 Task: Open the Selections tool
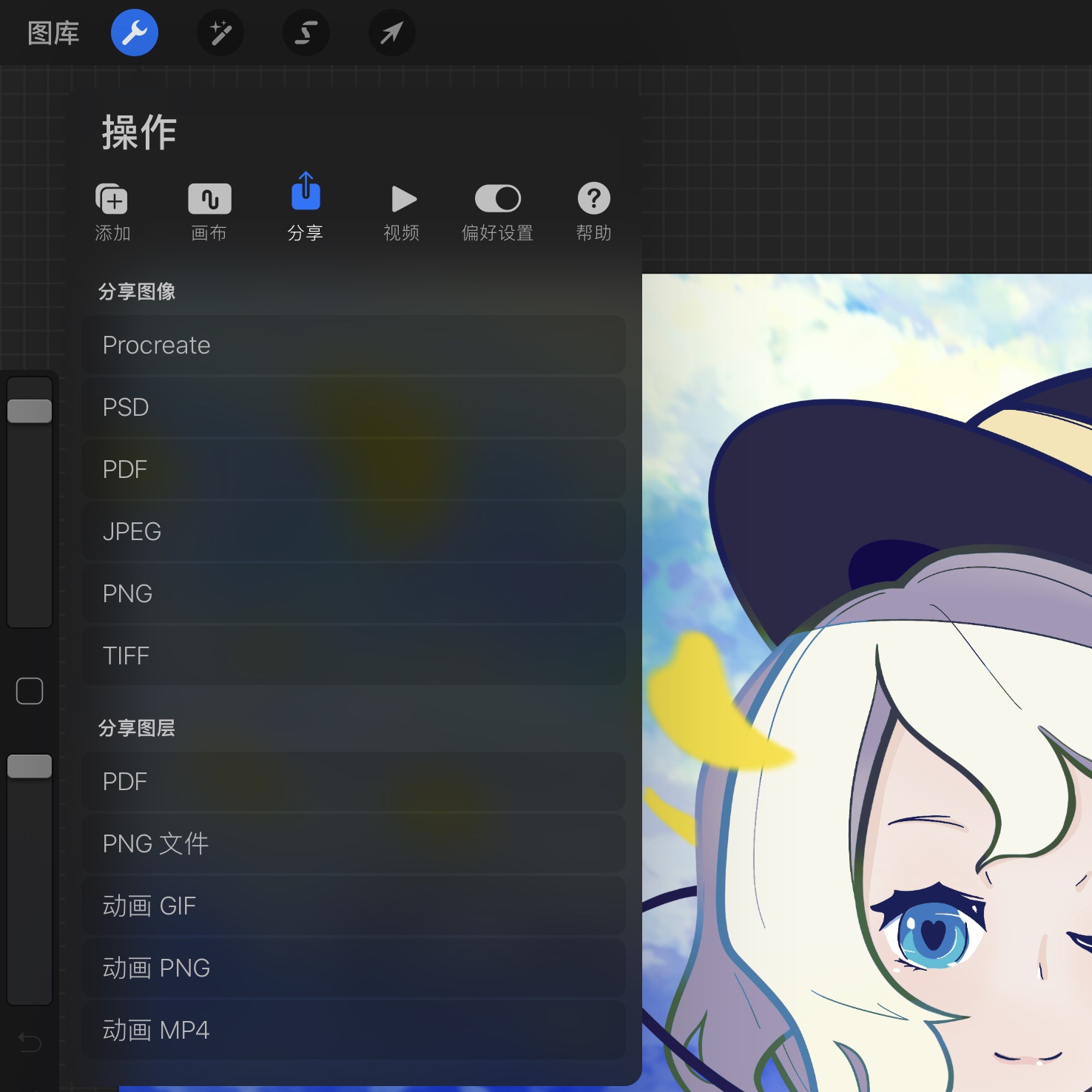(x=306, y=33)
